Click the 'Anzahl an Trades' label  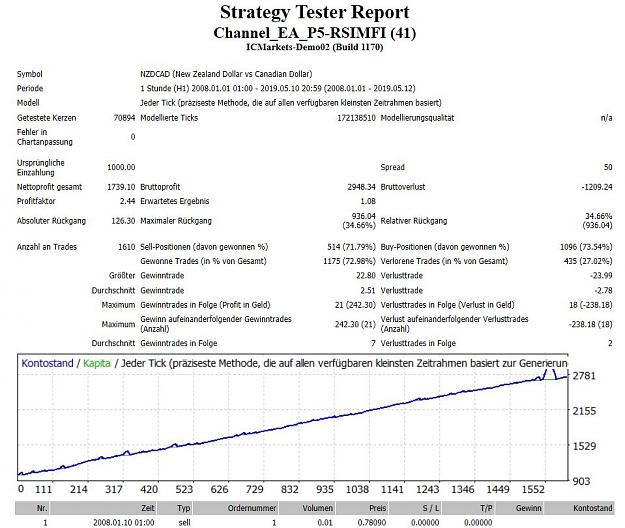tap(47, 247)
